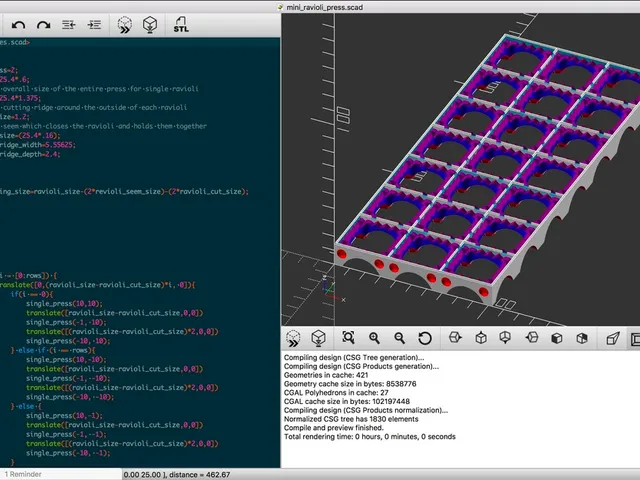Click 'Total rendering time' console line
The height and width of the screenshot is (480, 640).
369,437
